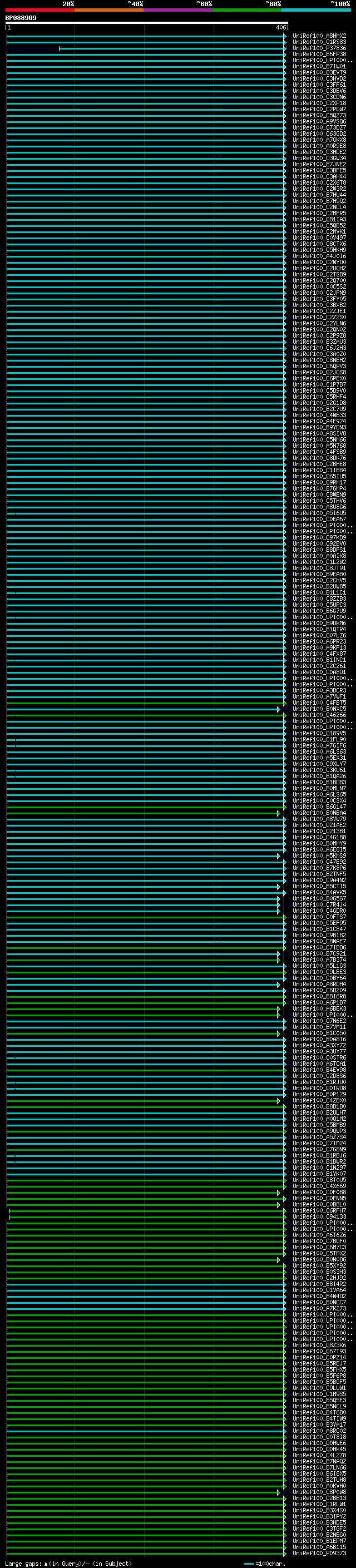Screen dimensions: 356x1568
Task: Open hit UniRef100_B6FP38
Action: pyautogui.click(x=319, y=54)
